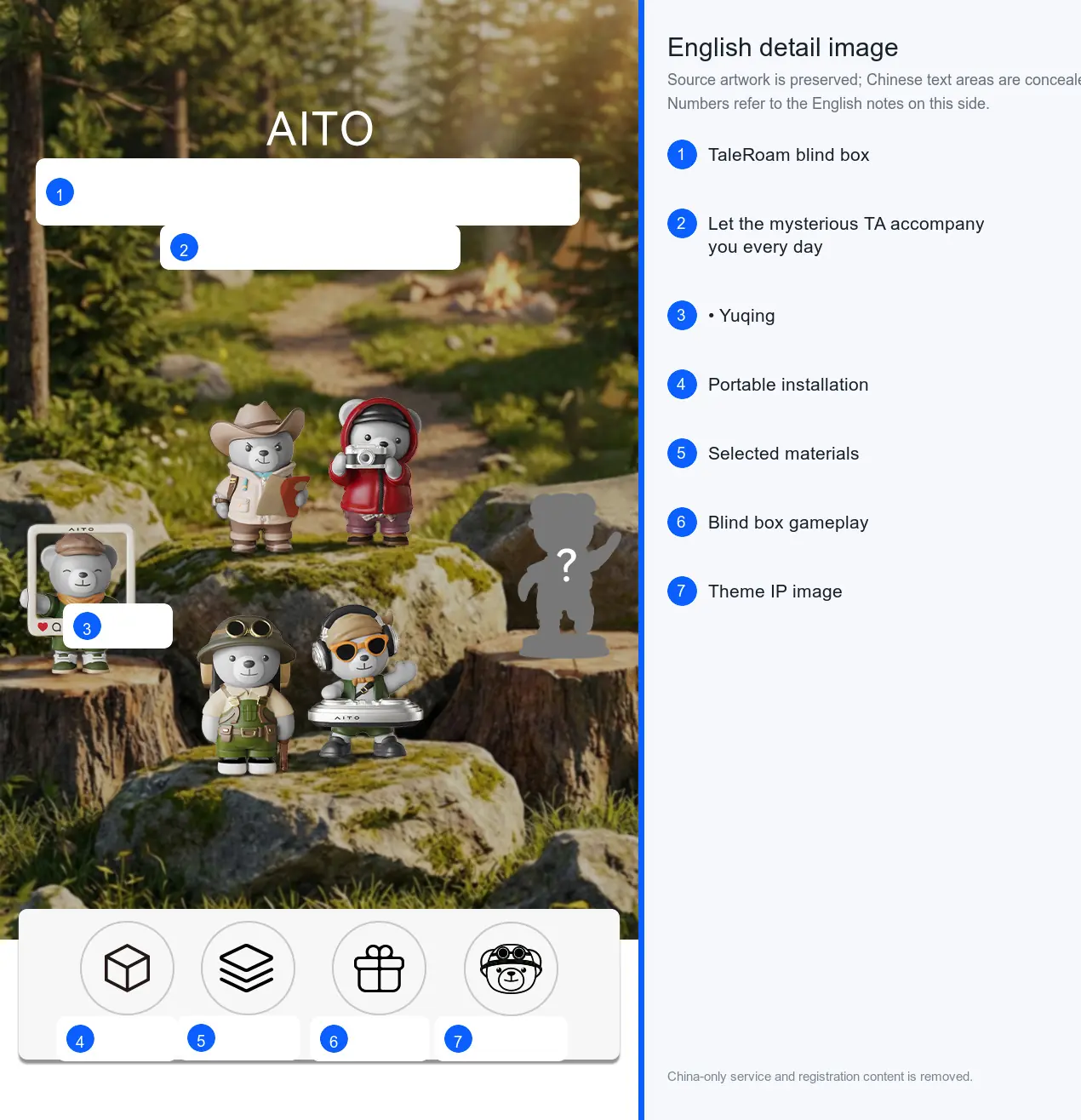Image resolution: width=1081 pixels, height=1120 pixels.
Task: Click the grey mystery silhouette figure
Action: (x=569, y=575)
